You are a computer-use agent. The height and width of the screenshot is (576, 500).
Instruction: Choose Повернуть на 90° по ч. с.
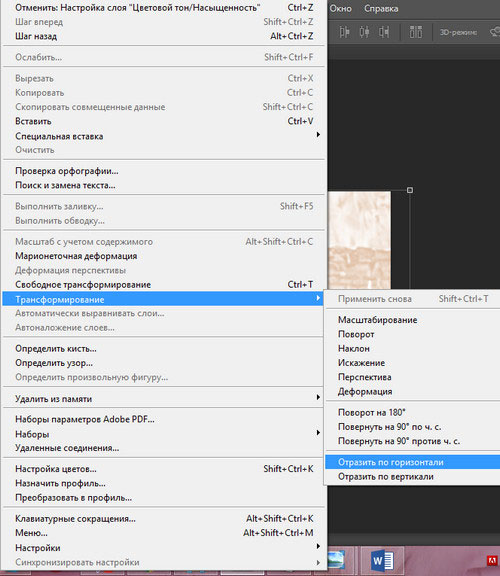tap(413, 427)
